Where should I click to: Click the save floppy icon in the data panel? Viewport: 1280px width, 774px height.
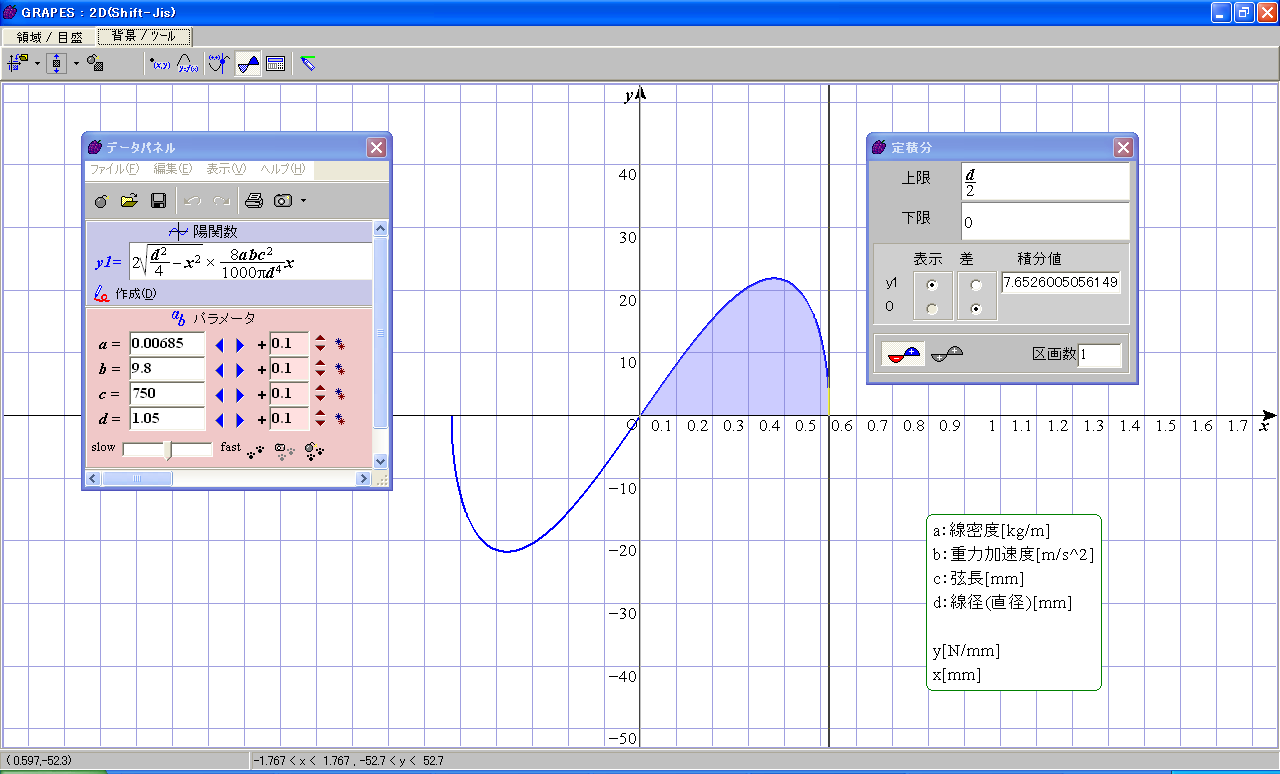coord(158,201)
